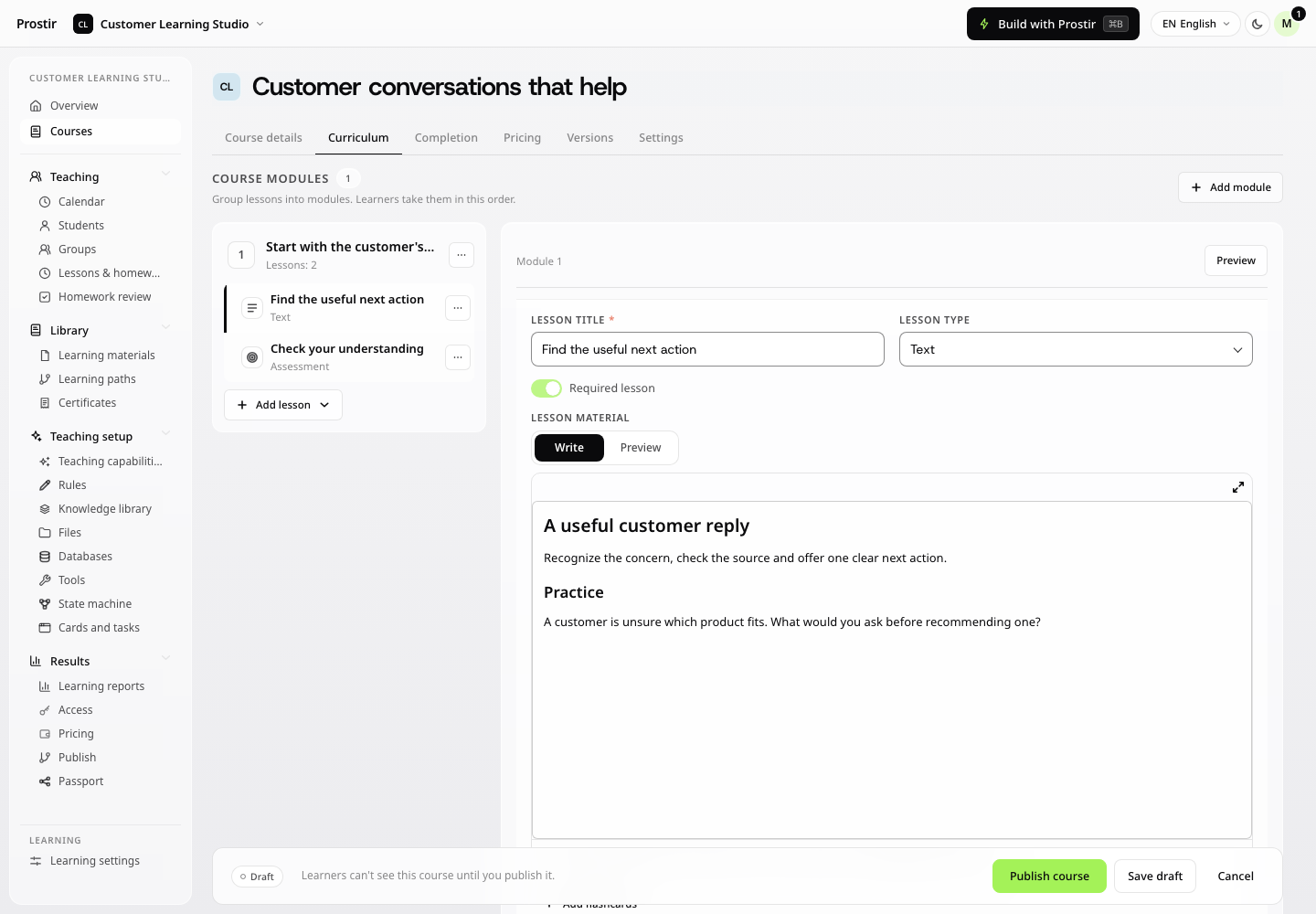Open the Lesson type dropdown
The image size is (1316, 914).
tap(1076, 349)
